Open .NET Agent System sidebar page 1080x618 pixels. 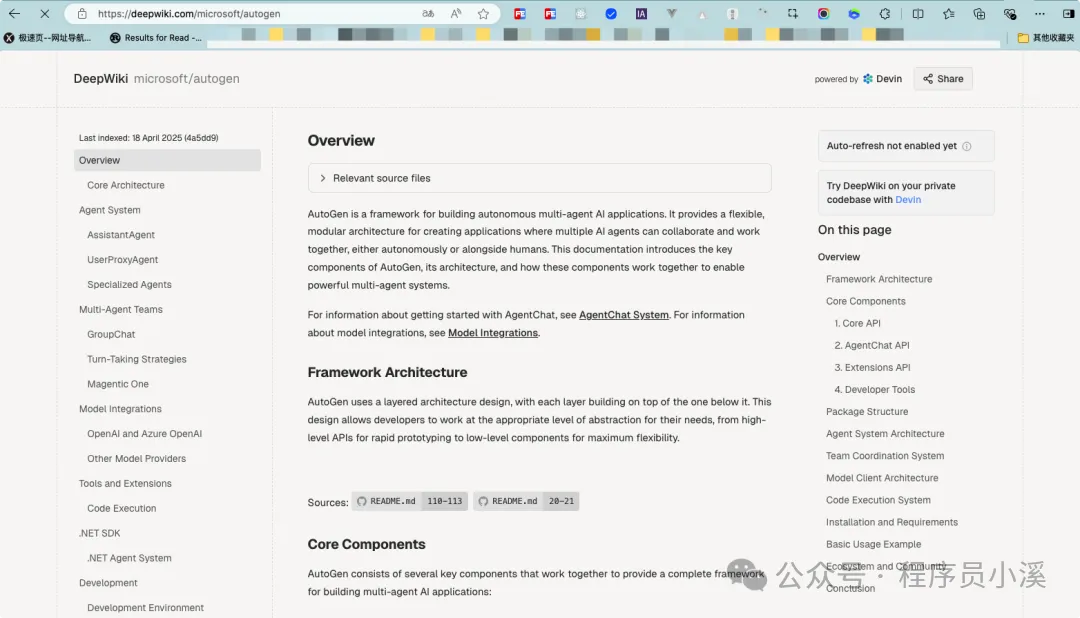129,558
